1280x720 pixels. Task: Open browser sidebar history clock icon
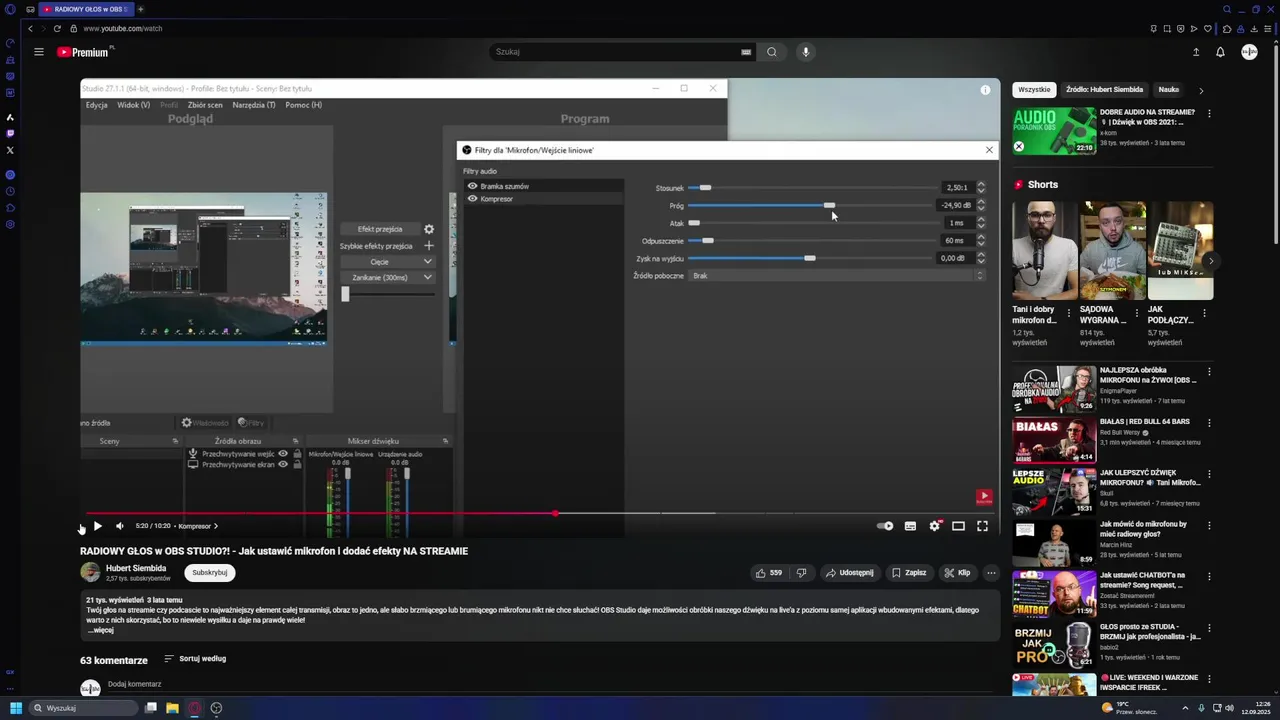pos(10,191)
